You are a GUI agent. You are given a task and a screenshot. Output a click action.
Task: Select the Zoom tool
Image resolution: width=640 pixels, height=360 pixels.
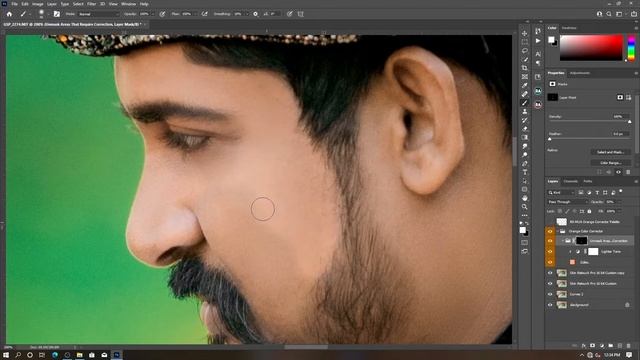[x=524, y=207]
